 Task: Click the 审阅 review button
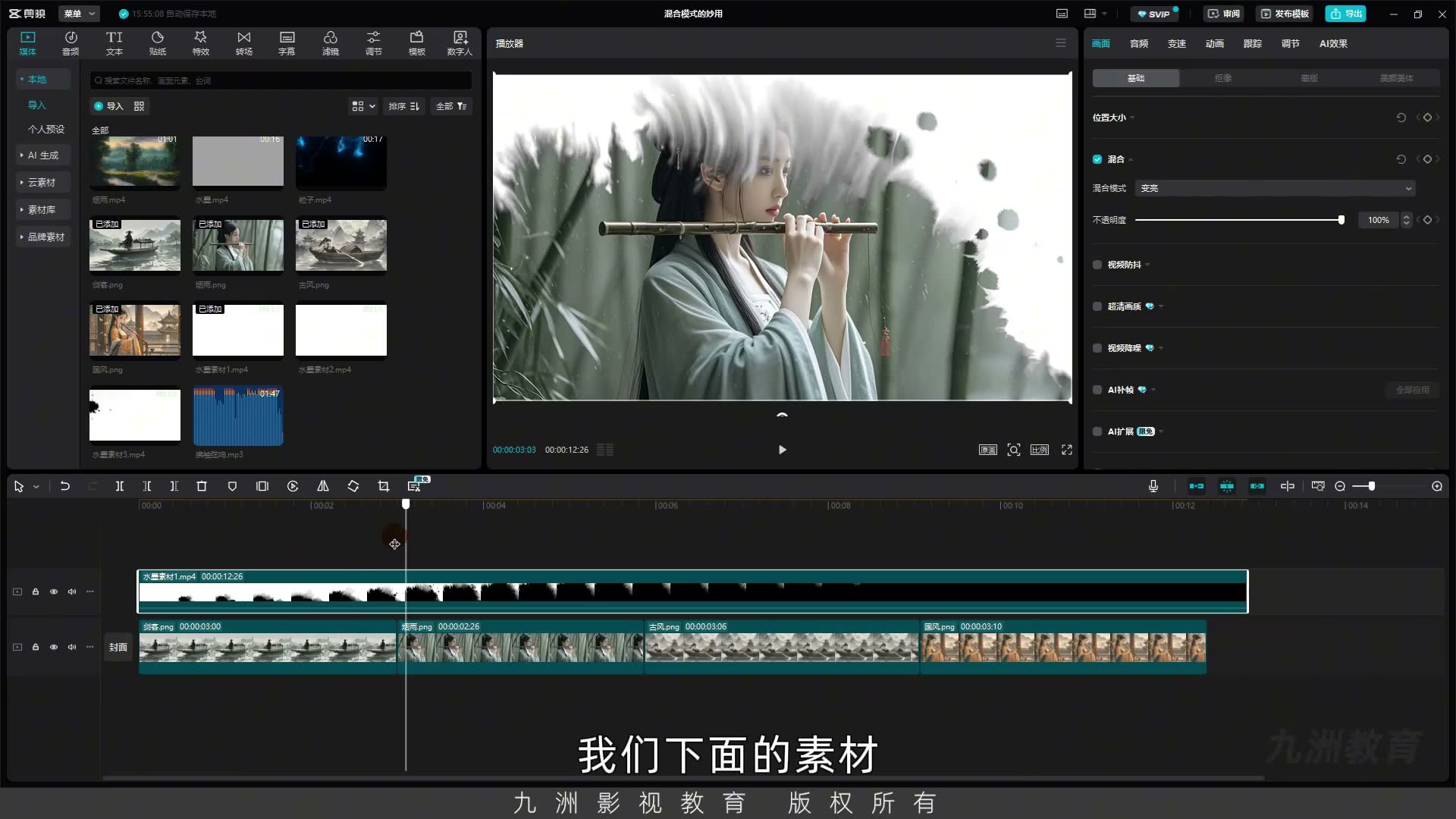click(1223, 14)
